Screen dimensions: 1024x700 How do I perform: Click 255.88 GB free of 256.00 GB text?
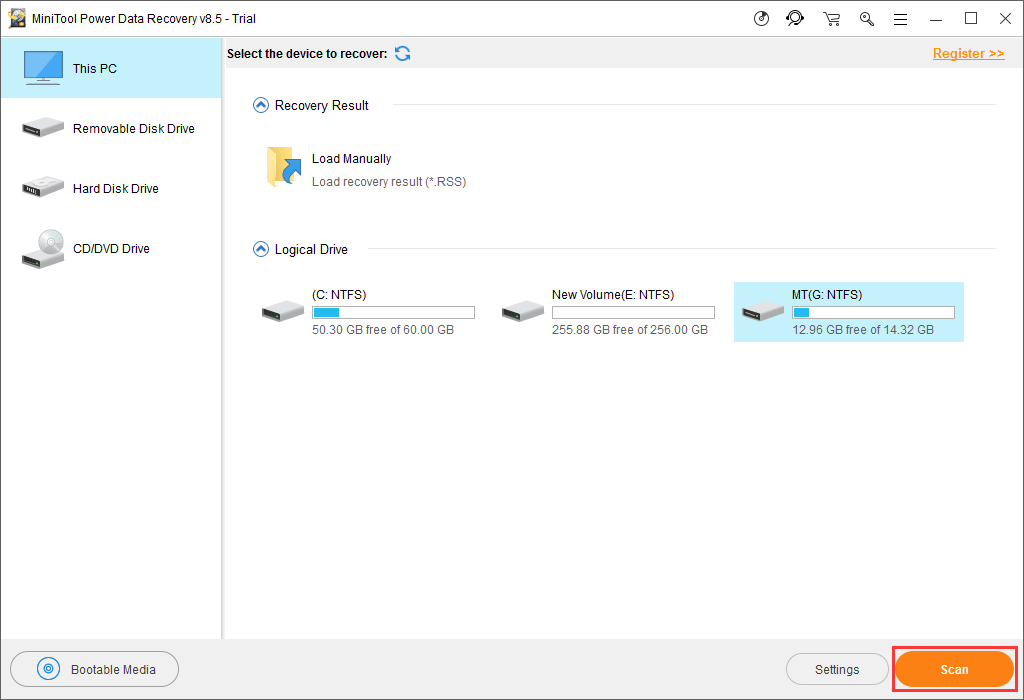point(630,330)
